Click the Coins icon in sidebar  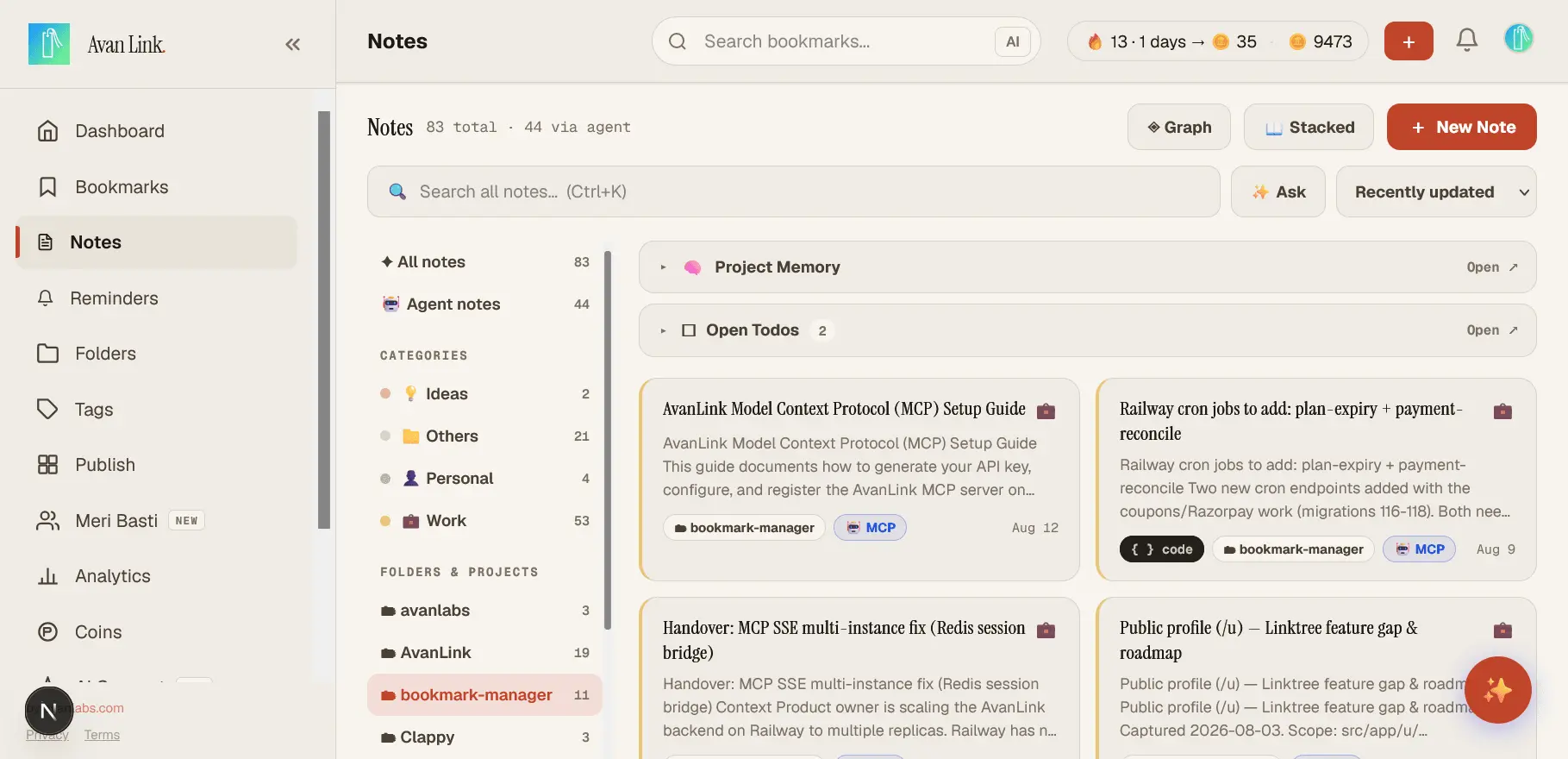point(48,632)
